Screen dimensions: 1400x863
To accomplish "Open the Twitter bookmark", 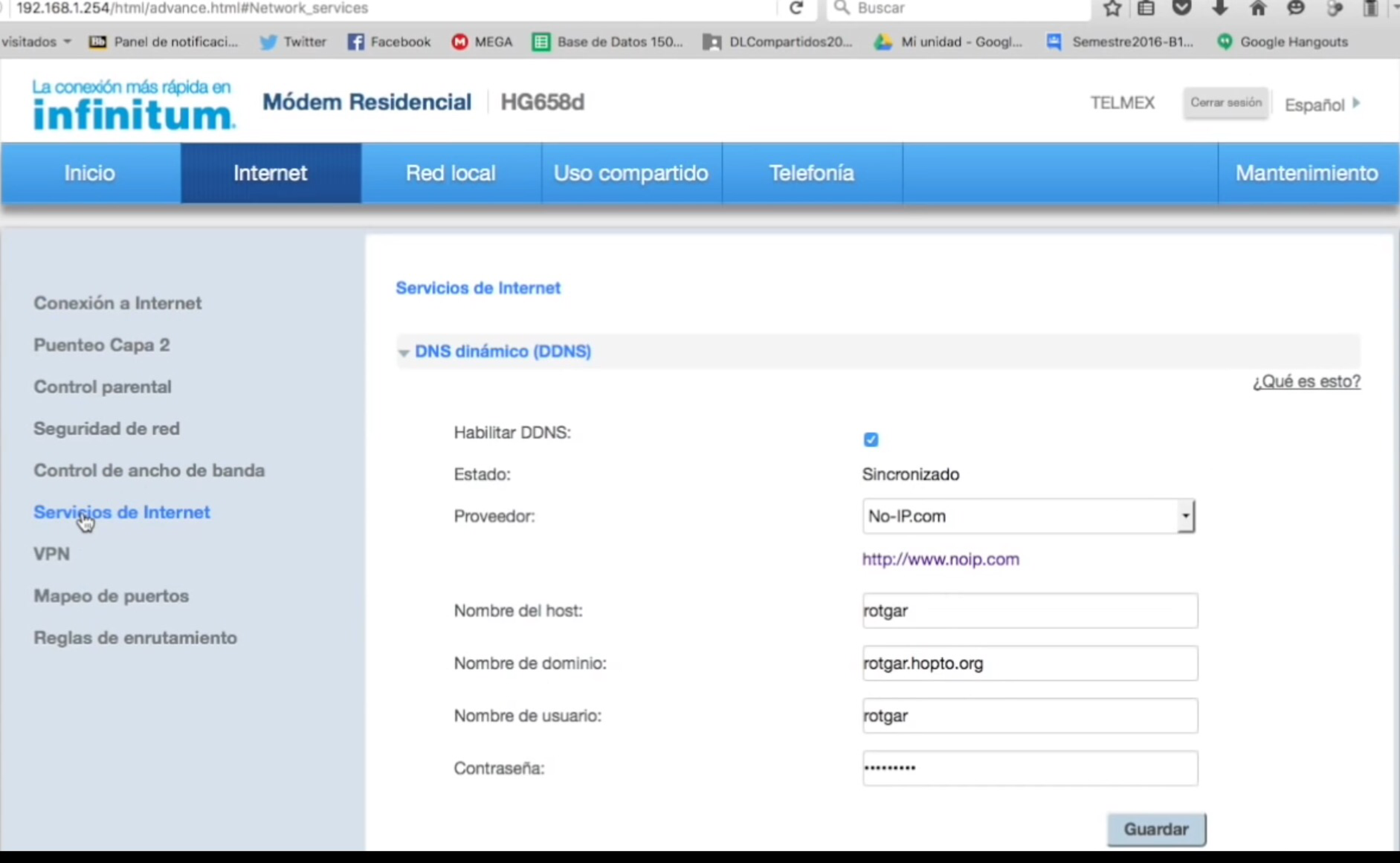I will pyautogui.click(x=293, y=42).
